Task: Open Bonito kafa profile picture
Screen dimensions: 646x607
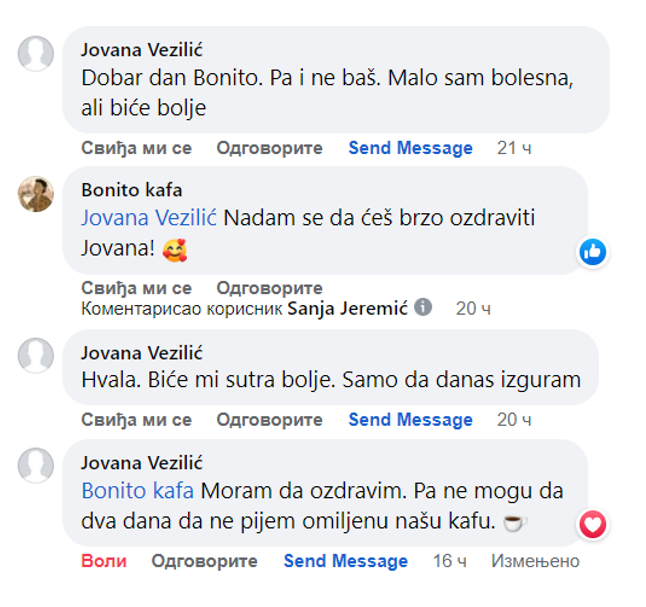Action: pyautogui.click(x=36, y=194)
